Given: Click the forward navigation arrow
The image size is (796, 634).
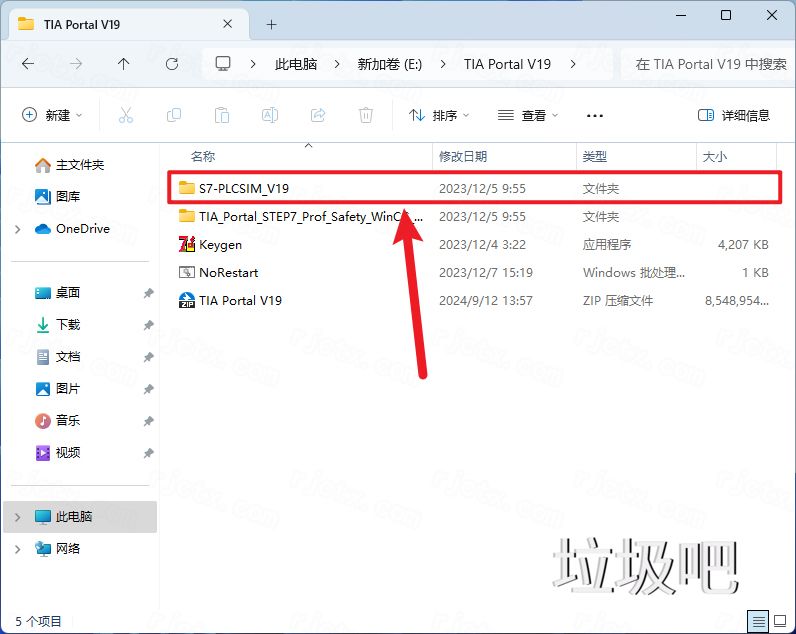Looking at the screenshot, I should tap(76, 64).
